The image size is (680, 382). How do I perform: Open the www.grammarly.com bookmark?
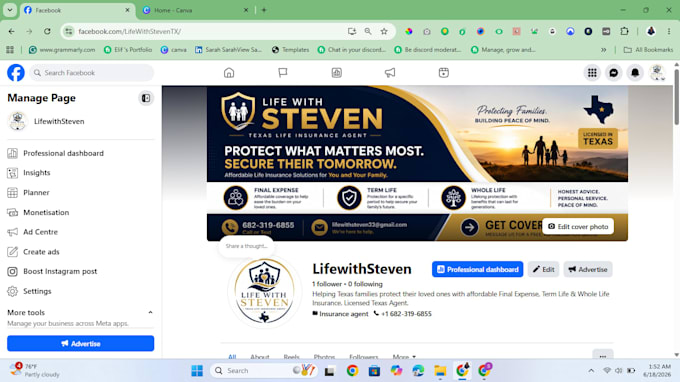(x=62, y=50)
